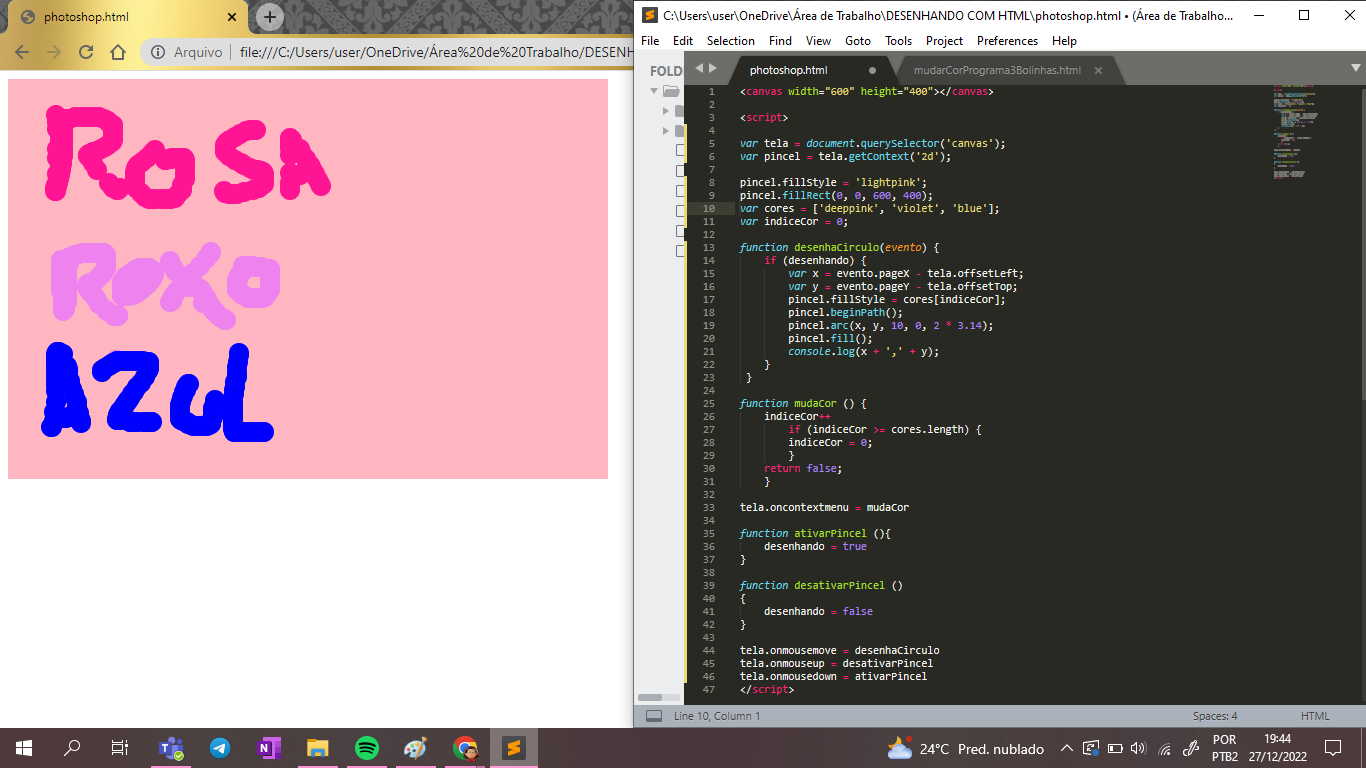The height and width of the screenshot is (768, 1366).
Task: Click Sublime Text taskbar icon
Action: (514, 748)
